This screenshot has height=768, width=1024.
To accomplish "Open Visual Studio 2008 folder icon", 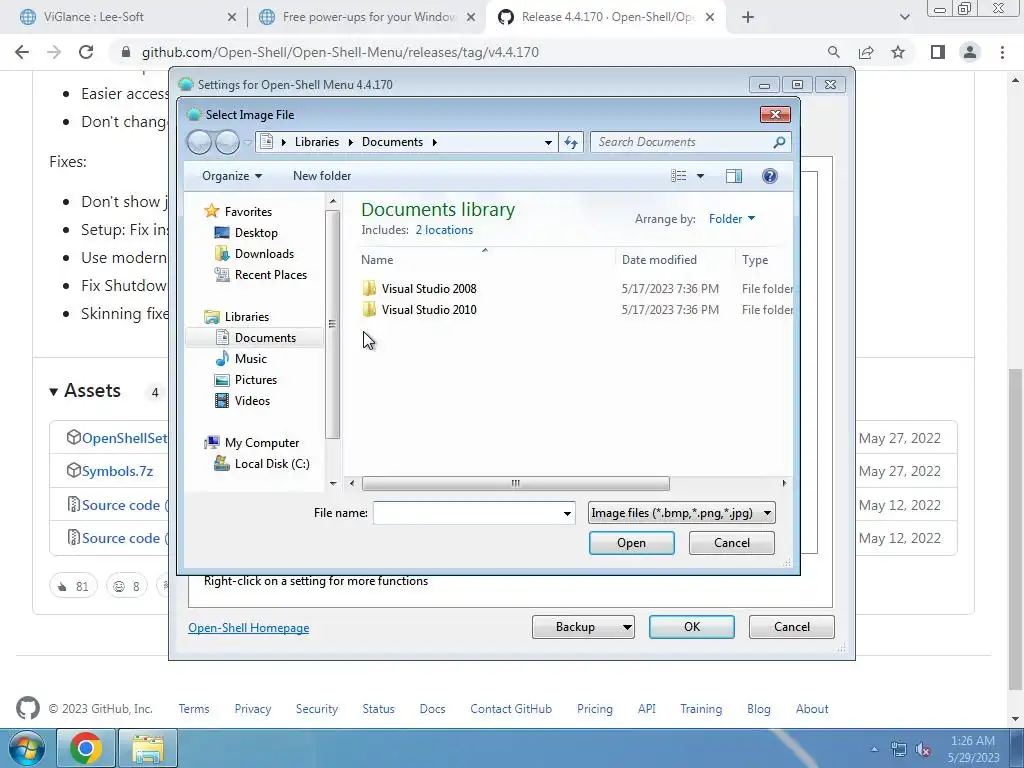I will [x=369, y=289].
